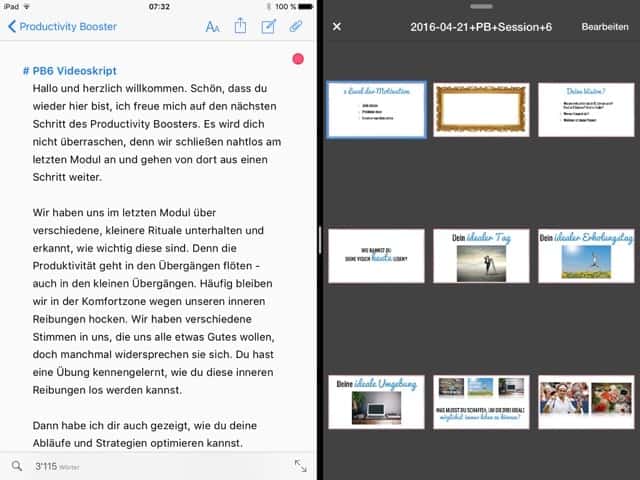Place cursor in 'Wir haben uns im letzten Modul' paragraph
Screen dimensions: 640x480
coord(154,301)
